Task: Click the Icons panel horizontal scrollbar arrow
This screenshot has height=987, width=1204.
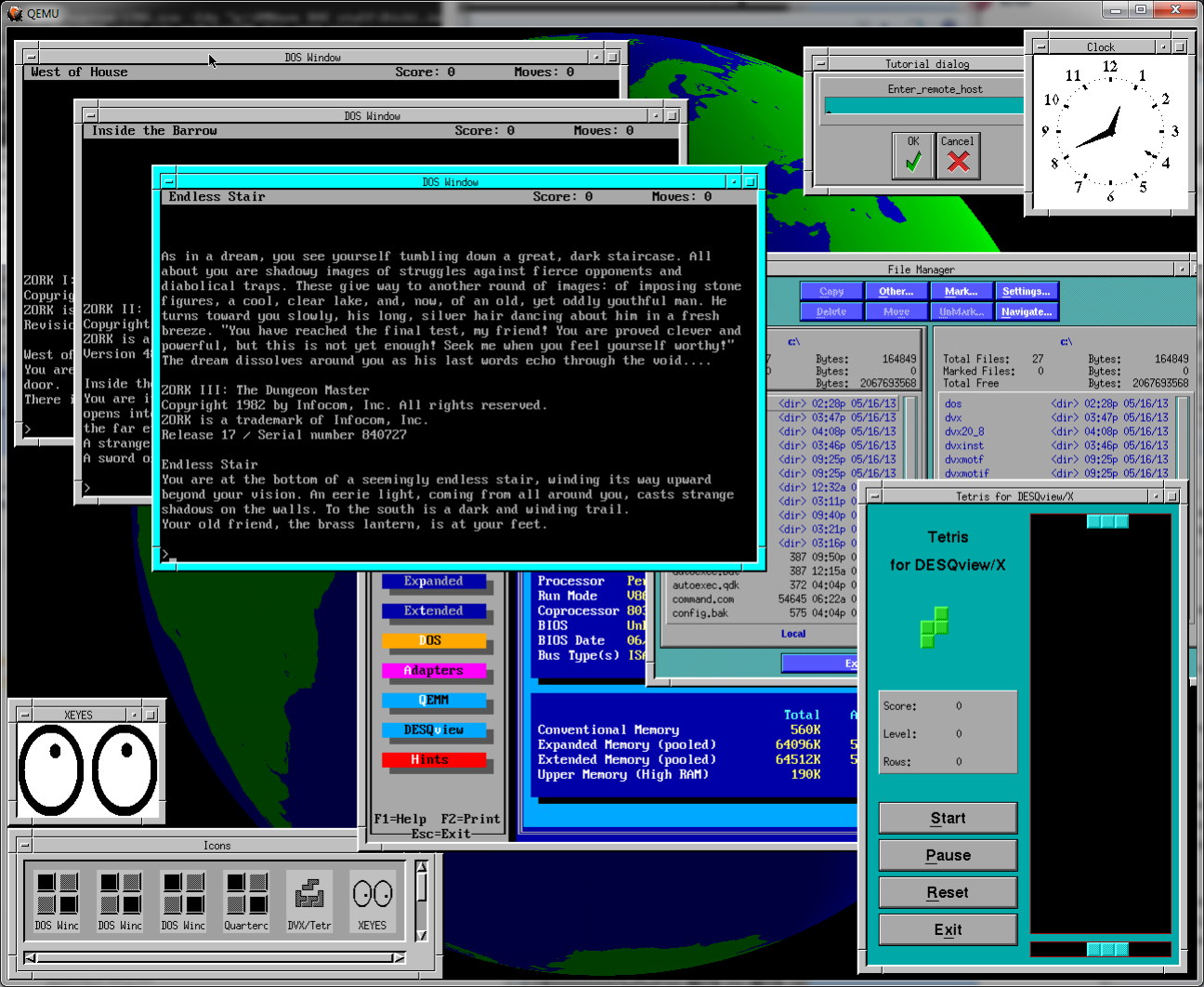Action: click(28, 956)
